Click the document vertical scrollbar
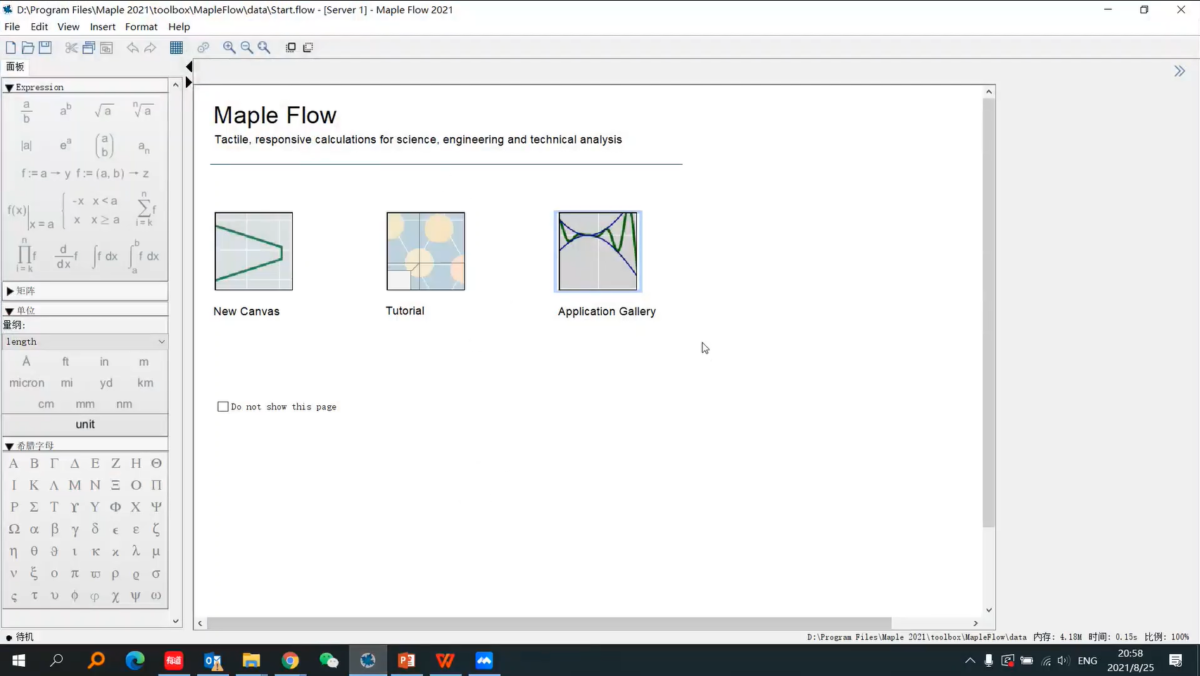This screenshot has width=1200, height=676. pyautogui.click(x=989, y=312)
